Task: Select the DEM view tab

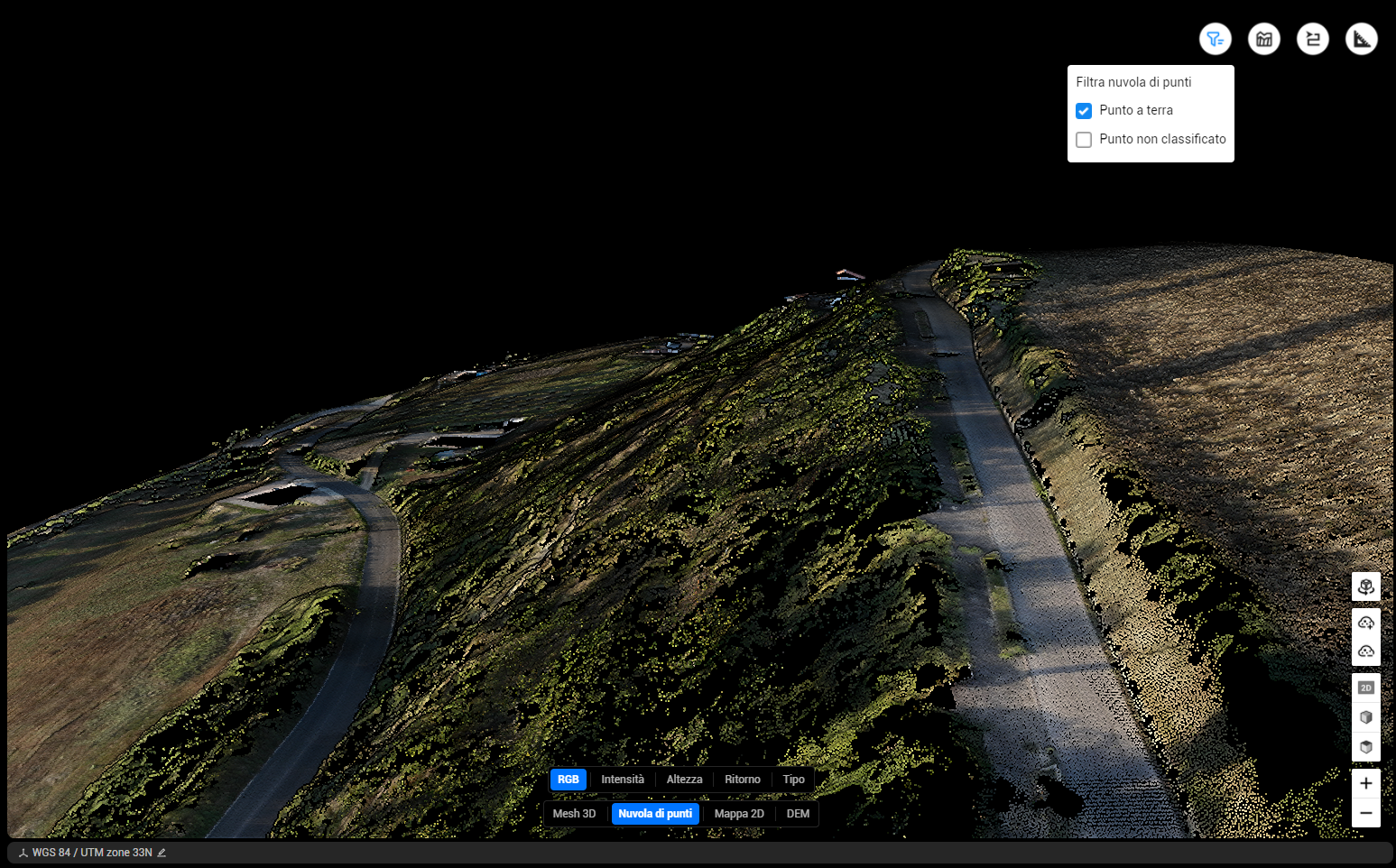Action: click(x=798, y=814)
